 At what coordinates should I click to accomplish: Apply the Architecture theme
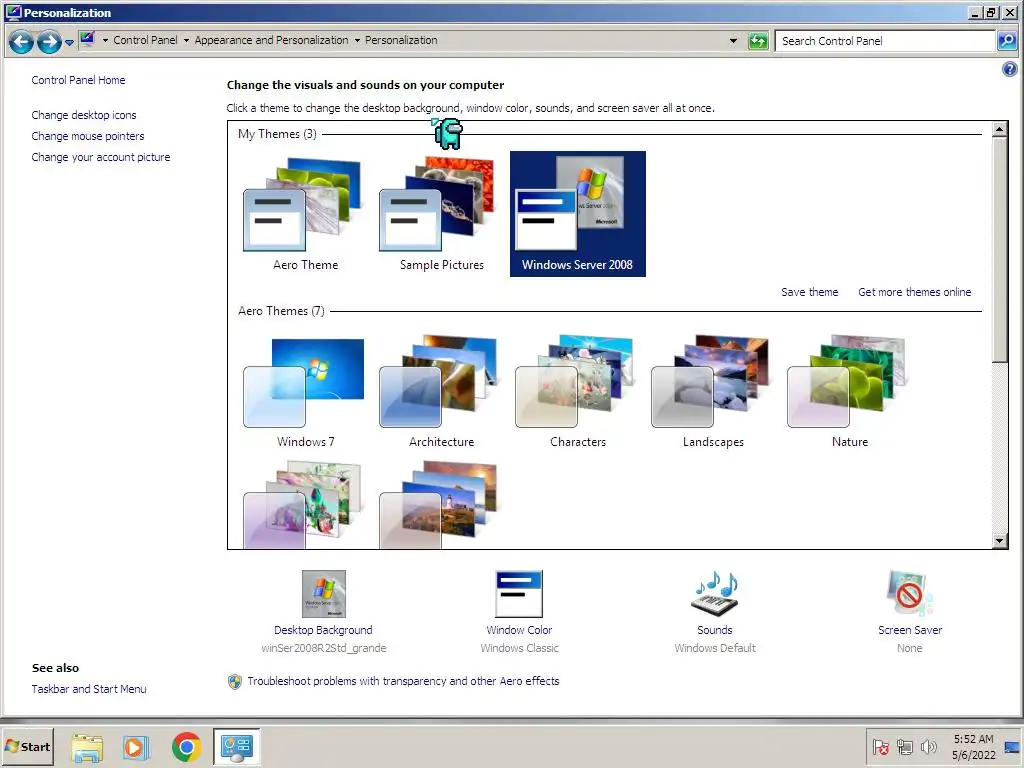tap(441, 391)
